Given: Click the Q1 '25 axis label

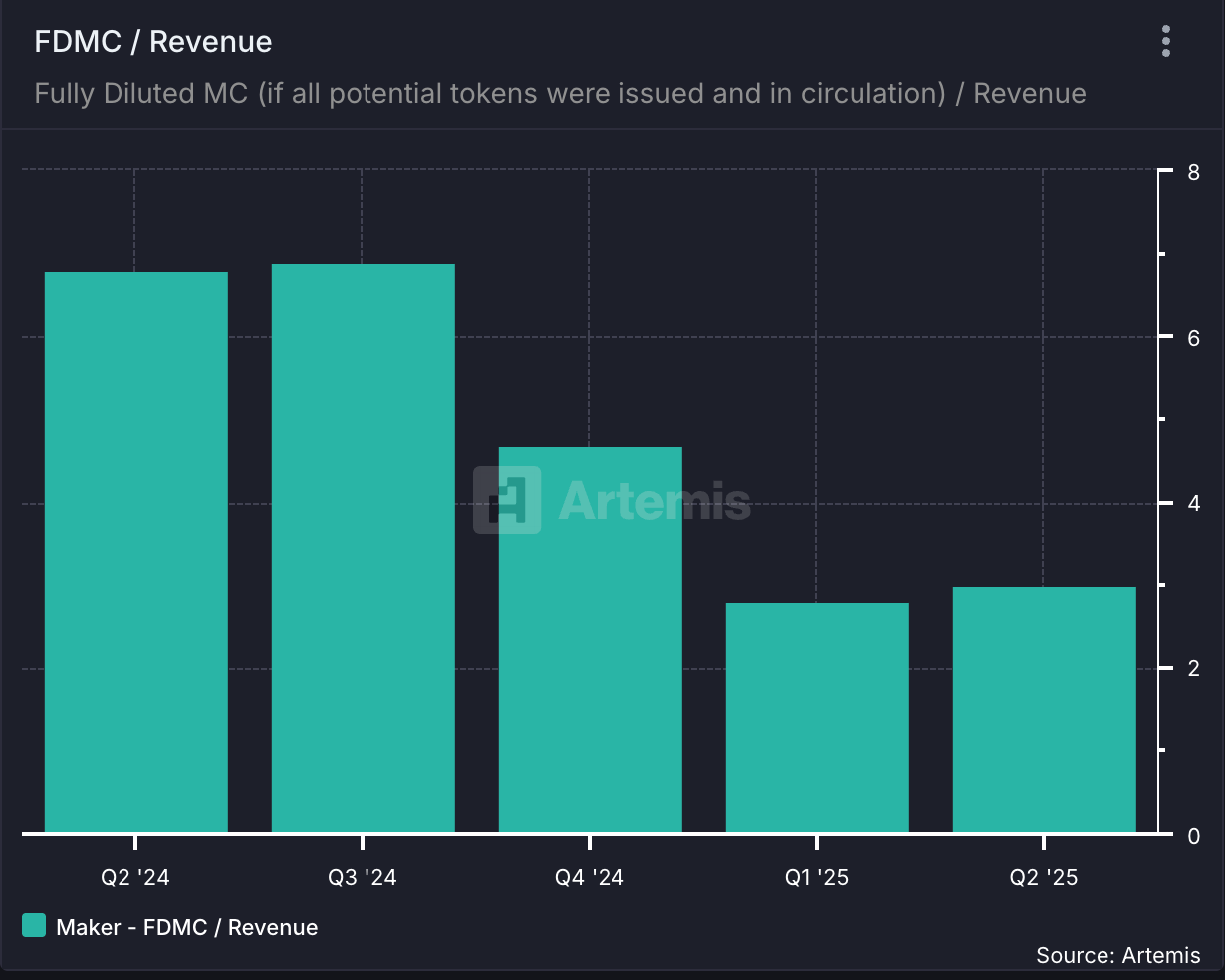Looking at the screenshot, I should (x=817, y=877).
